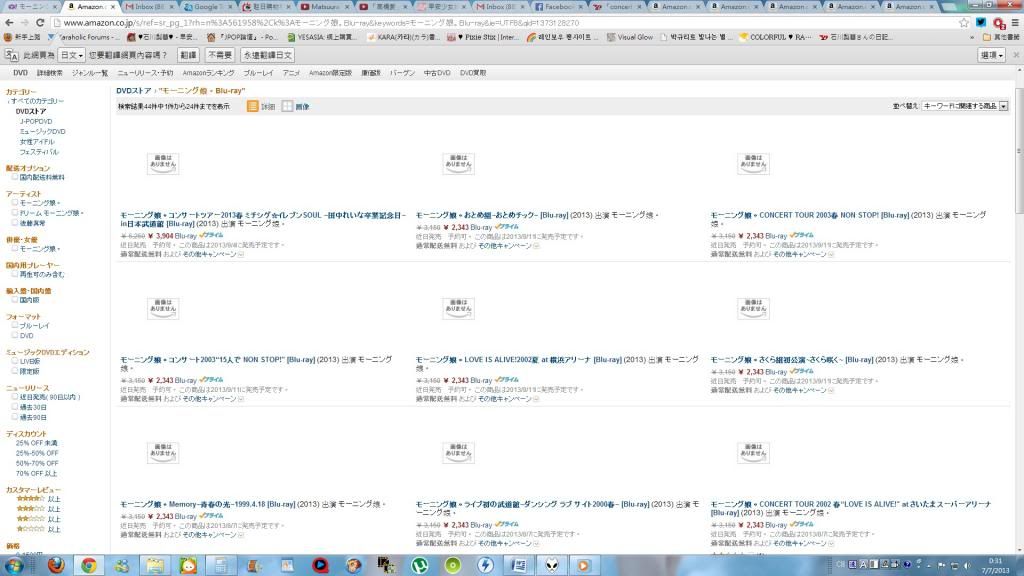Open the Pixie Stix bookmark

(x=483, y=37)
